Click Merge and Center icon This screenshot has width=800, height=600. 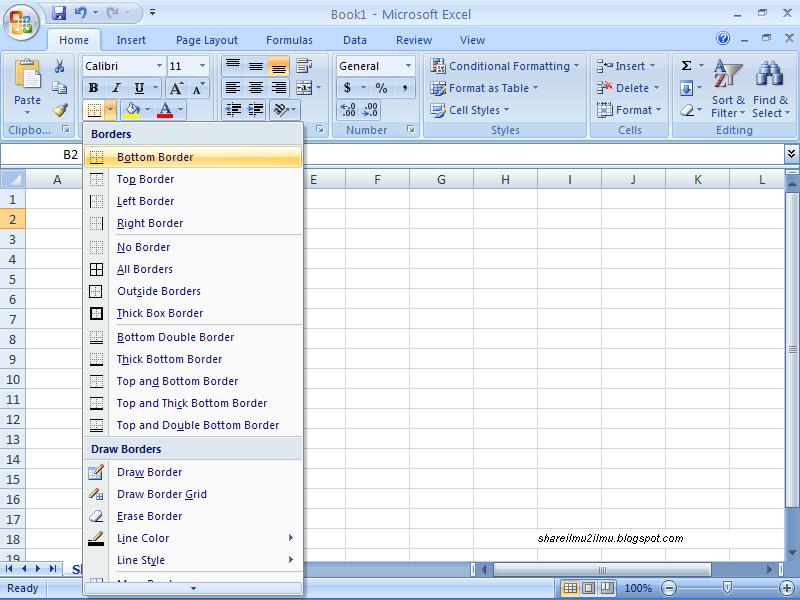pos(304,88)
